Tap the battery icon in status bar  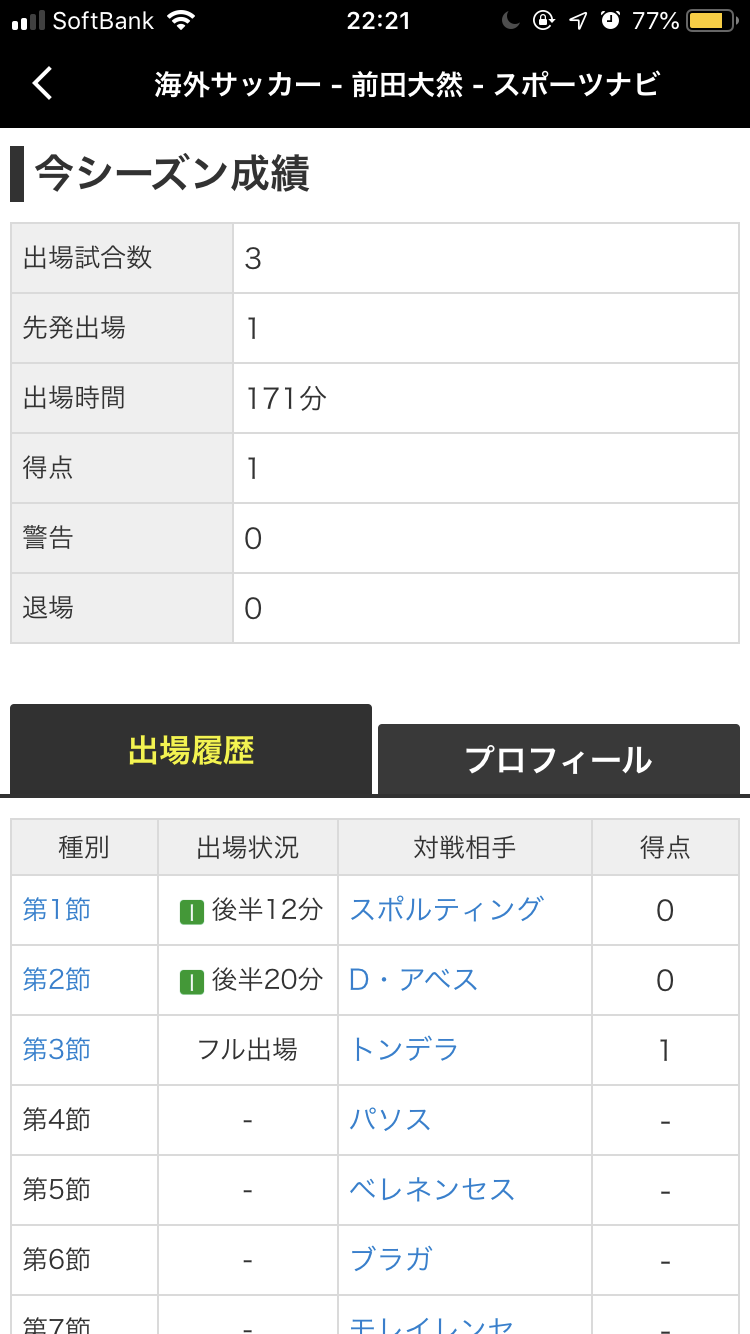(714, 20)
